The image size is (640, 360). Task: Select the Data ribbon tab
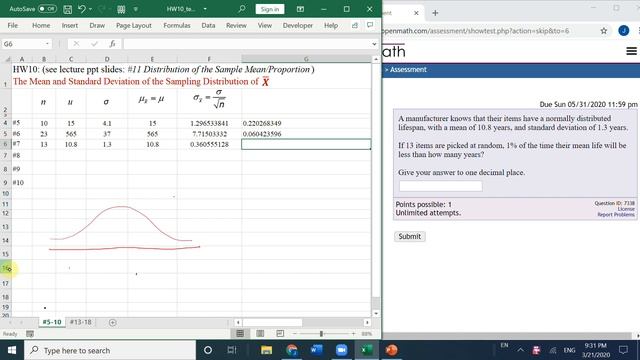click(x=208, y=25)
